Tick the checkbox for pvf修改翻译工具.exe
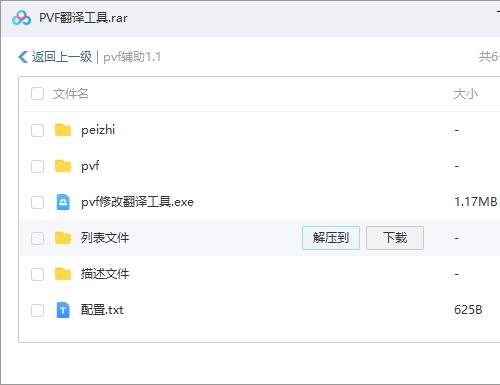Image resolution: width=500 pixels, height=385 pixels. [x=37, y=202]
